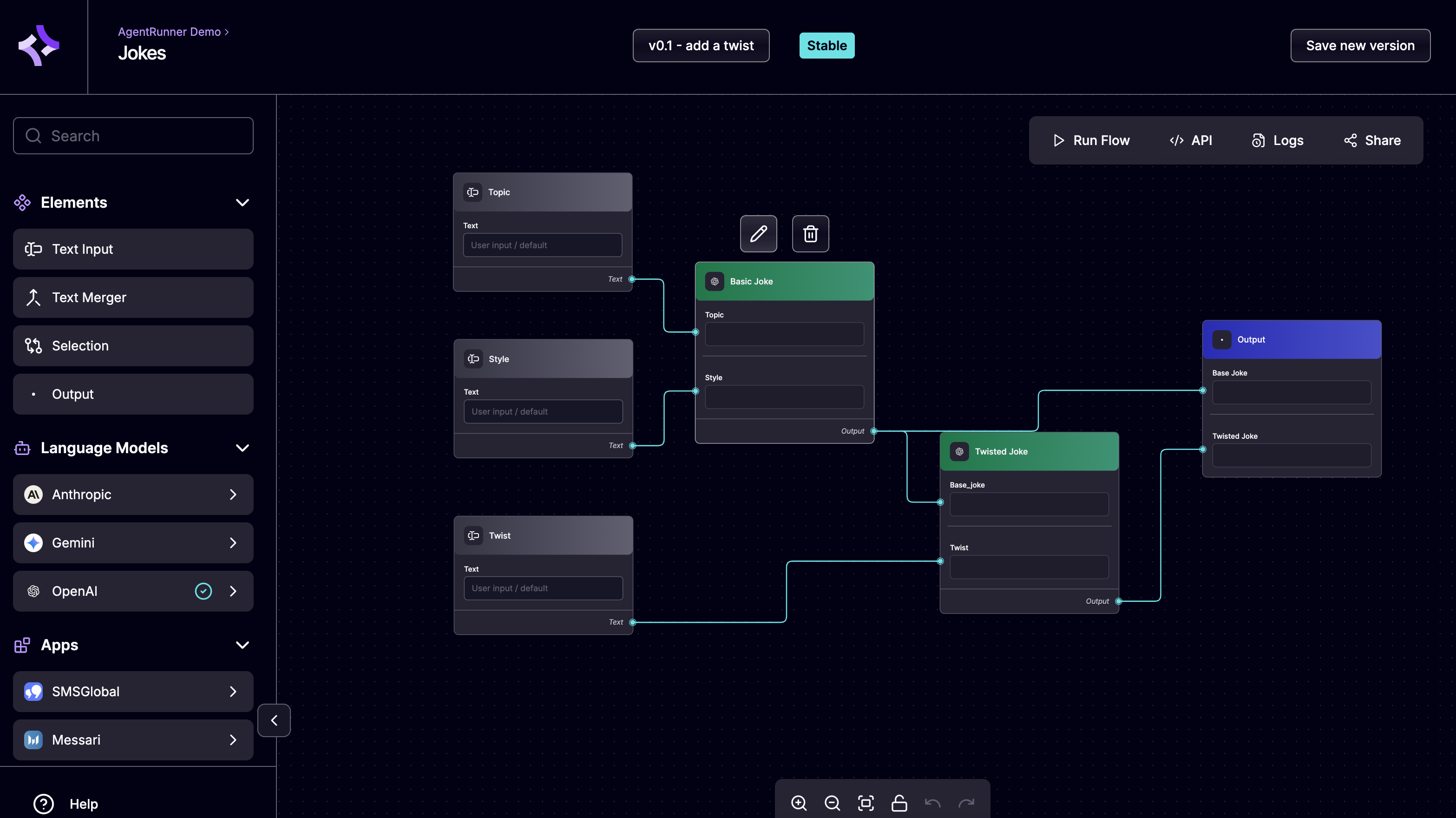Click the sidebar Search field

click(x=133, y=136)
